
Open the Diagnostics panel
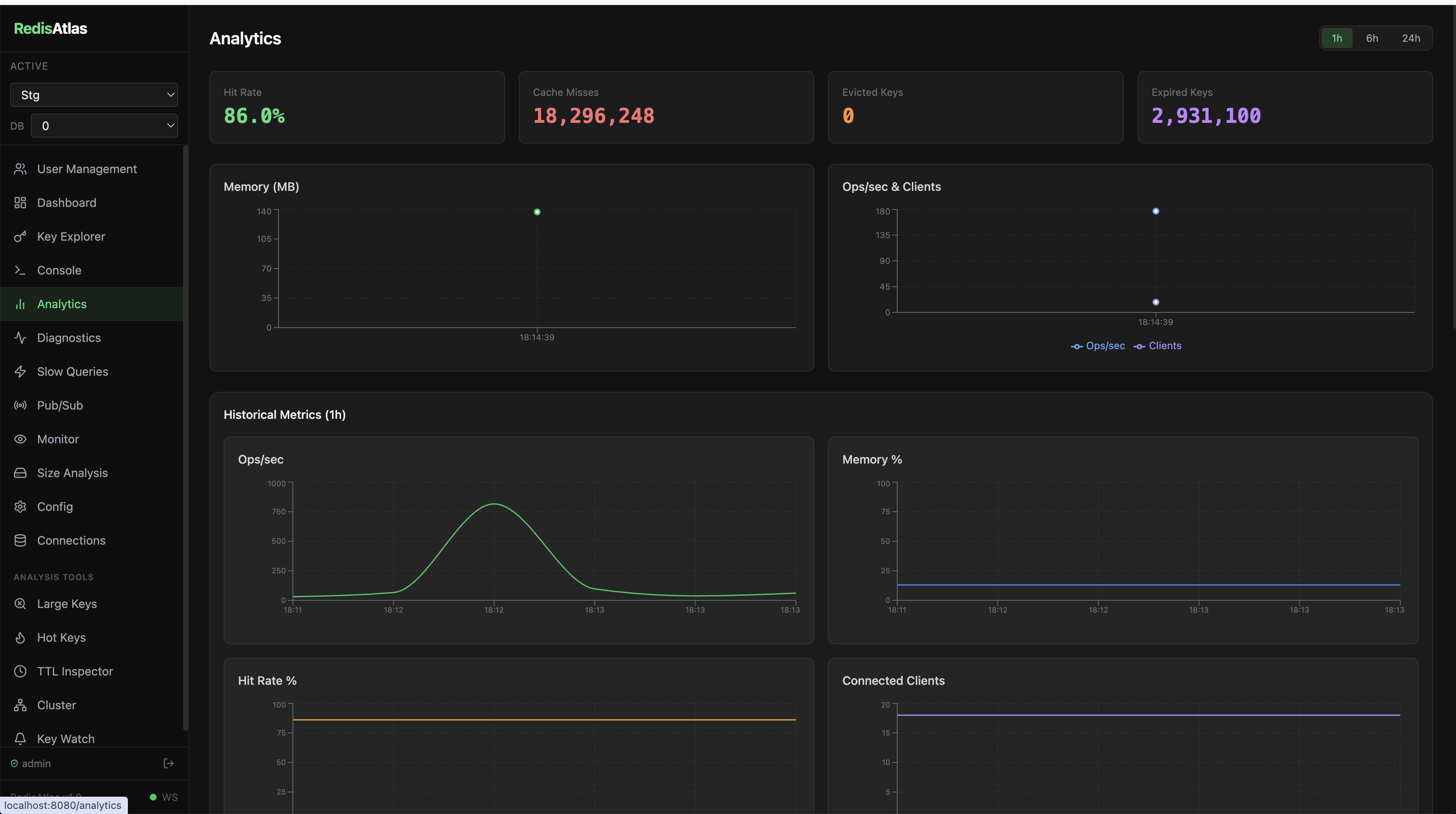pos(68,337)
